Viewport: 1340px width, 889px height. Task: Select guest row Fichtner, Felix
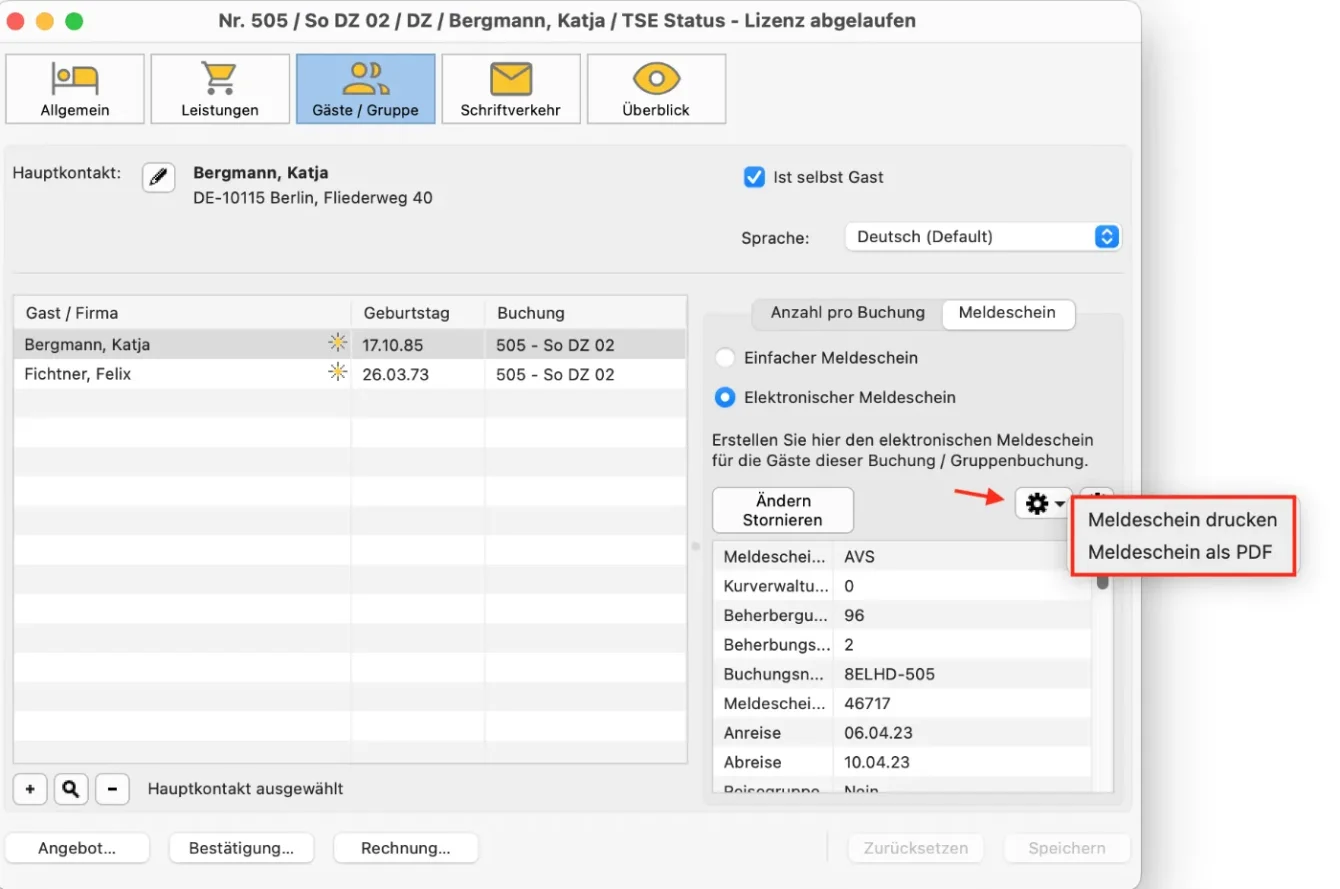350,374
